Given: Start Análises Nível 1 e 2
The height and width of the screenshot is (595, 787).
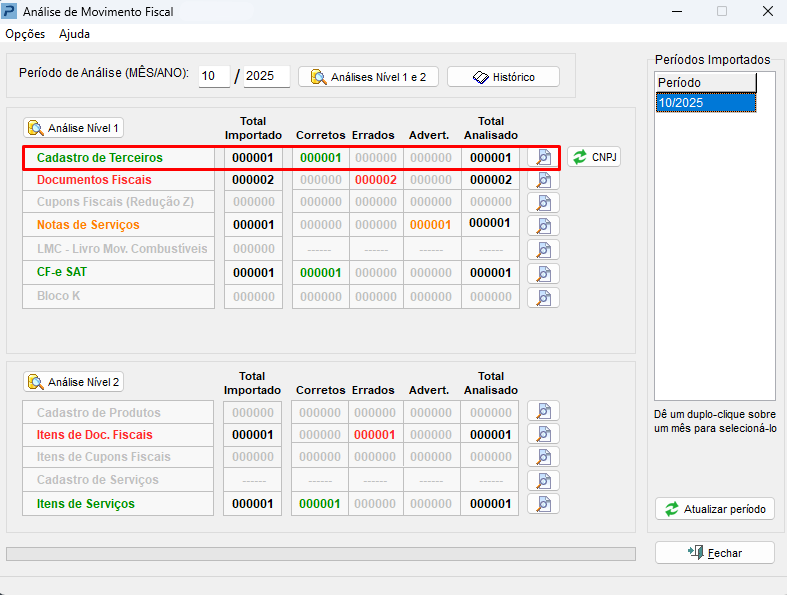Looking at the screenshot, I should coord(368,77).
